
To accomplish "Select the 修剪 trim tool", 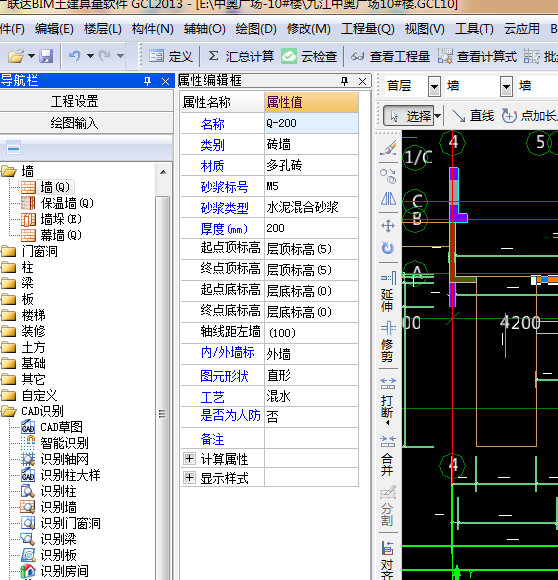I will click(388, 342).
